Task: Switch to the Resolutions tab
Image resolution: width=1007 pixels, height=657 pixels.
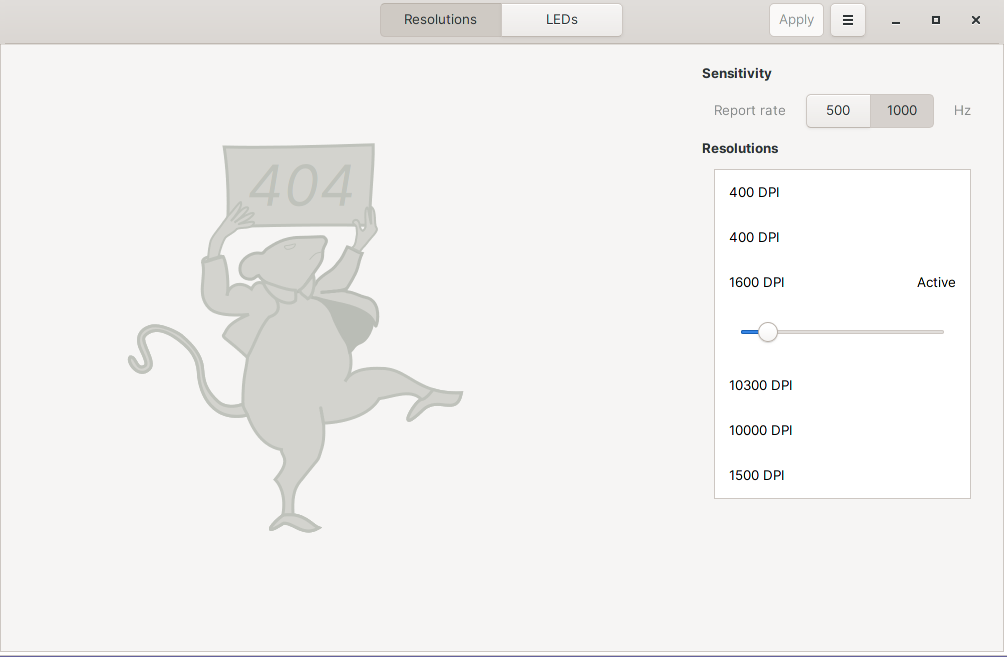Action: tap(440, 20)
